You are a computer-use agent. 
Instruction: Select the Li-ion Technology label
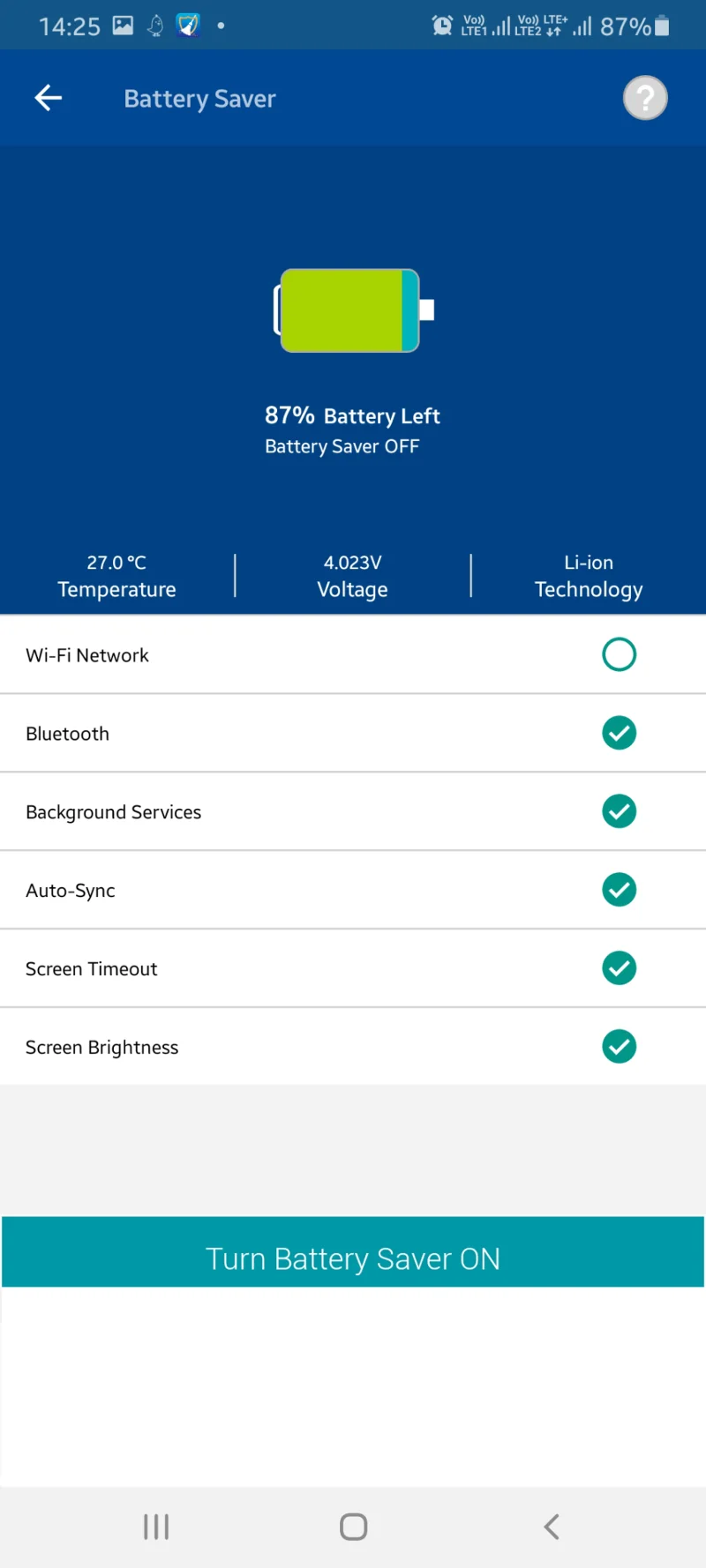[x=588, y=575]
